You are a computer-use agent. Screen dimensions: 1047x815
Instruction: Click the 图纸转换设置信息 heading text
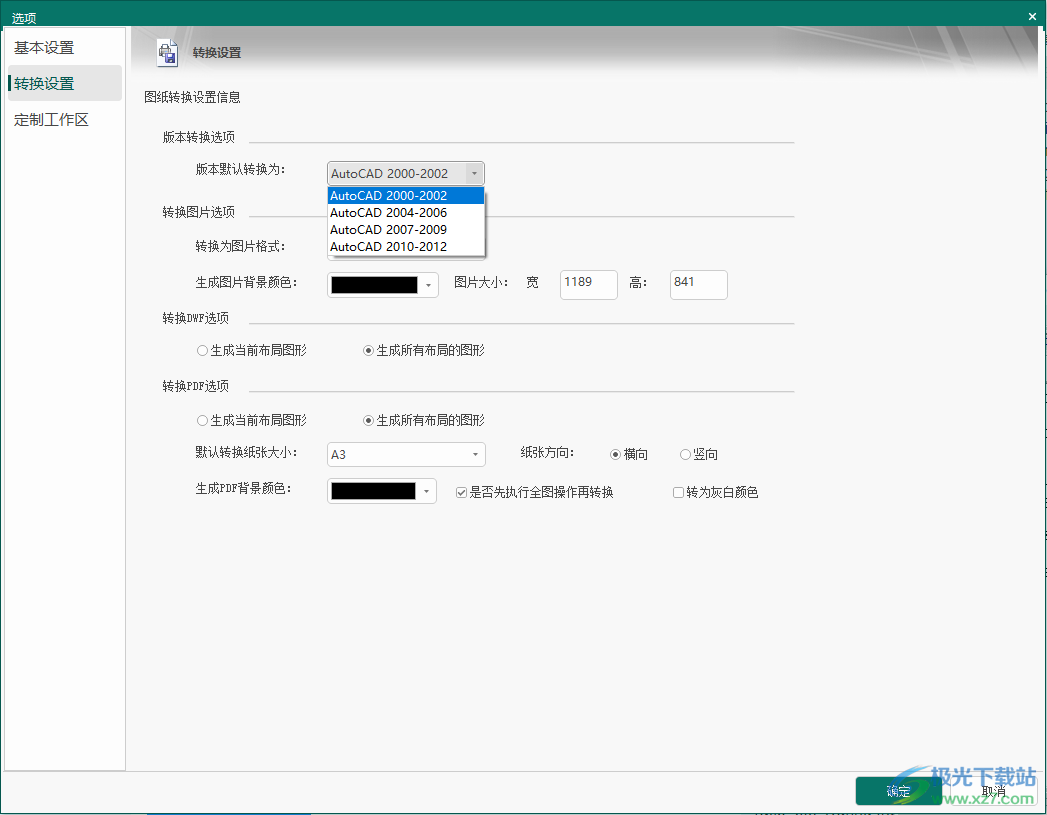pyautogui.click(x=192, y=97)
